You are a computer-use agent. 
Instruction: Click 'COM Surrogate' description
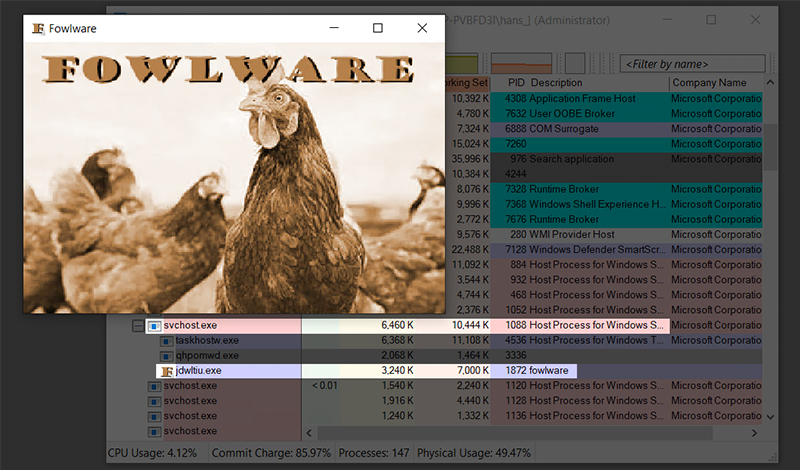pos(564,129)
